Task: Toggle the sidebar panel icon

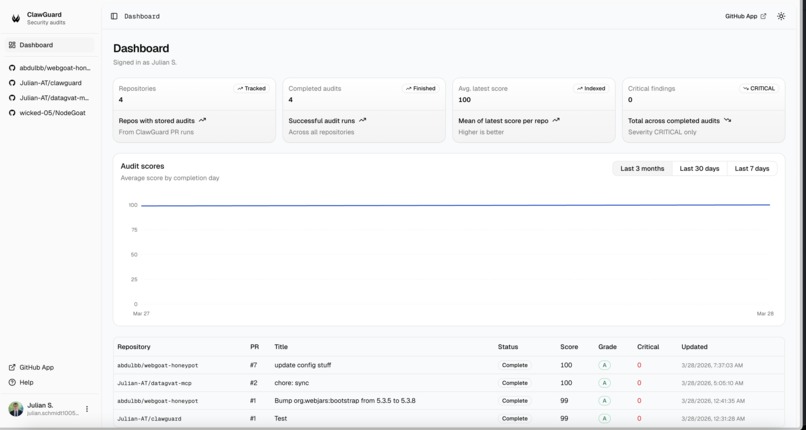Action: [114, 16]
